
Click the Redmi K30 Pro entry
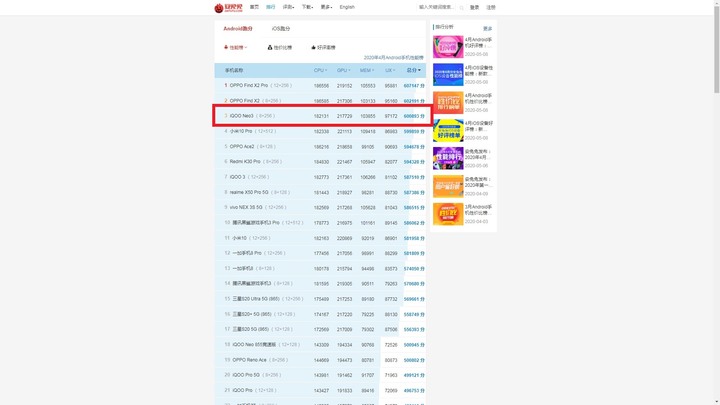(x=320, y=162)
